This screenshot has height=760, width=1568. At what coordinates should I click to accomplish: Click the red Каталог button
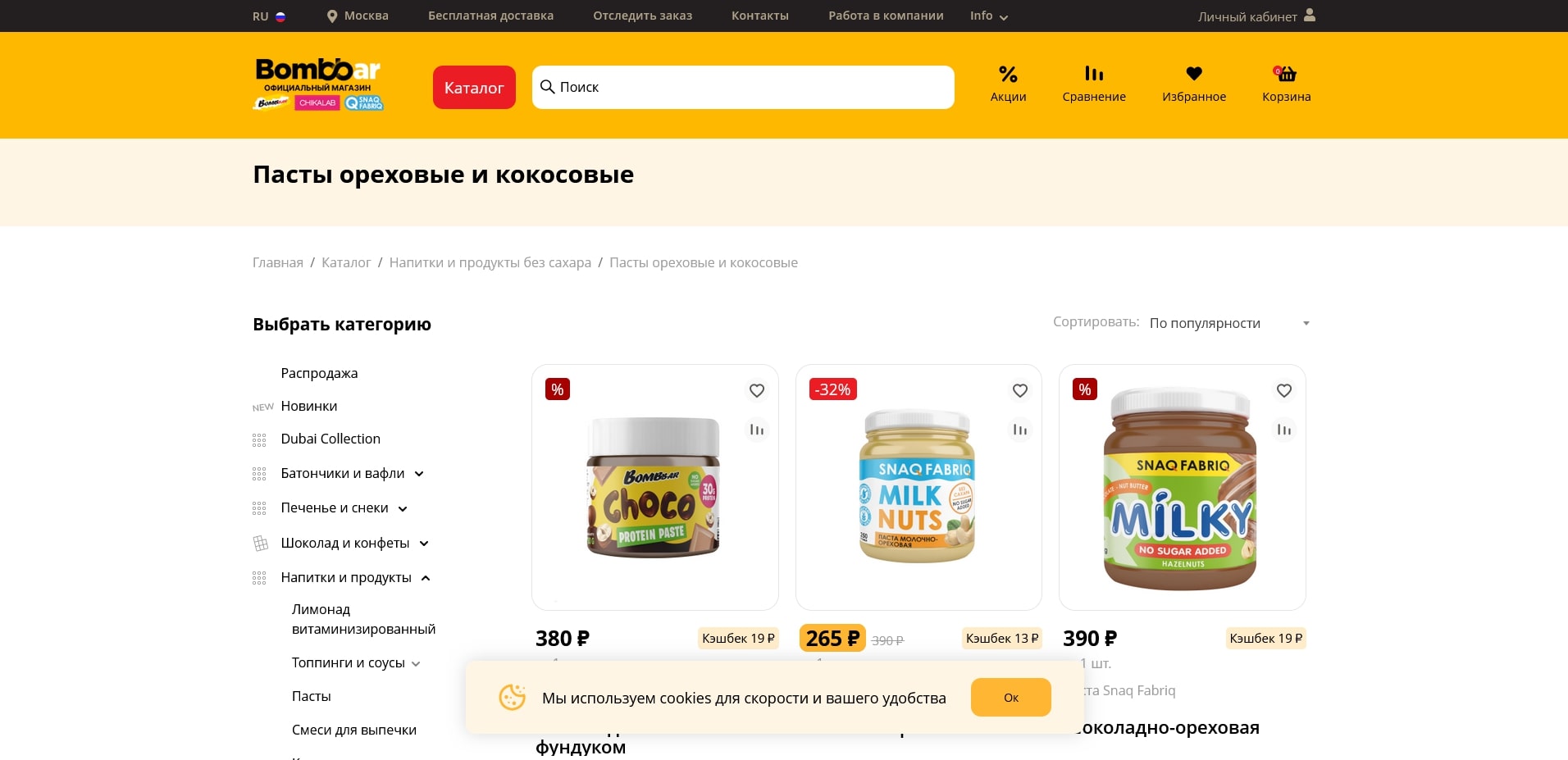point(474,87)
